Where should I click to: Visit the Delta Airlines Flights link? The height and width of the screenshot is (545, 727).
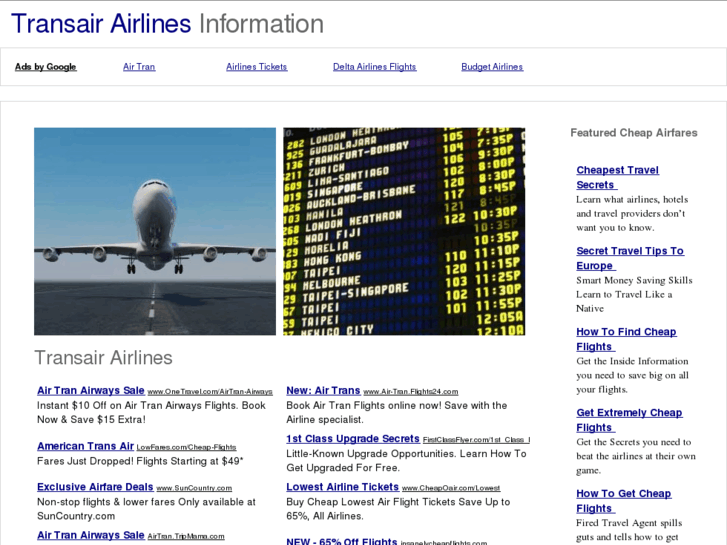point(375,67)
